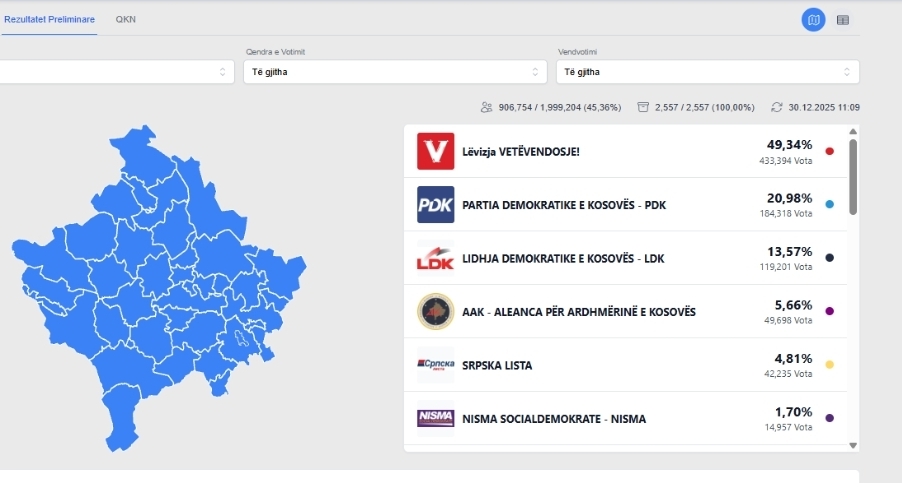Switch to map view icon
Image resolution: width=902 pixels, height=487 pixels.
(x=814, y=20)
